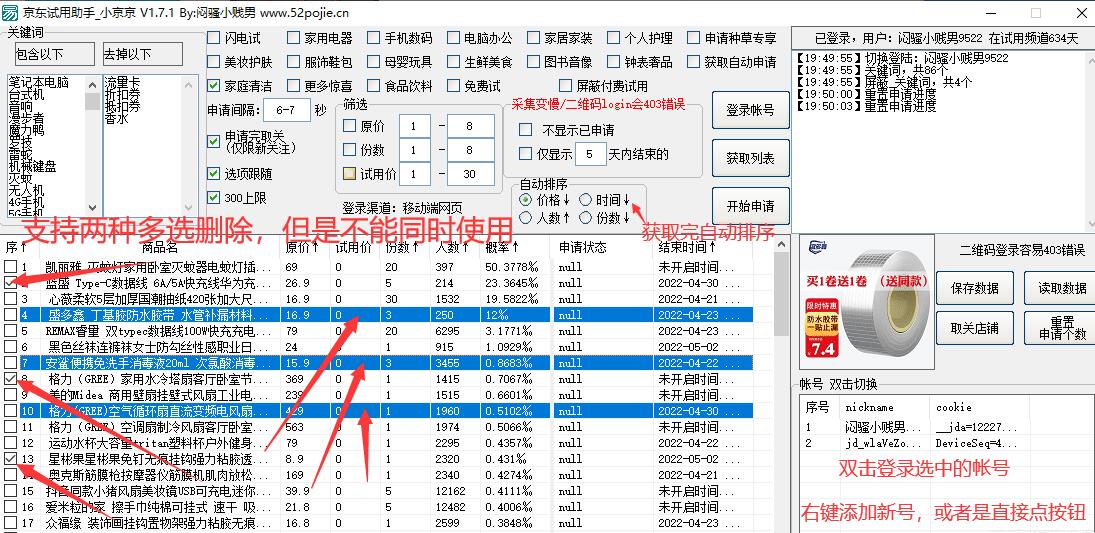The height and width of the screenshot is (533, 1095).
Task: Tick the checkbox of row 1 凯丽雅
Action: tap(10, 267)
